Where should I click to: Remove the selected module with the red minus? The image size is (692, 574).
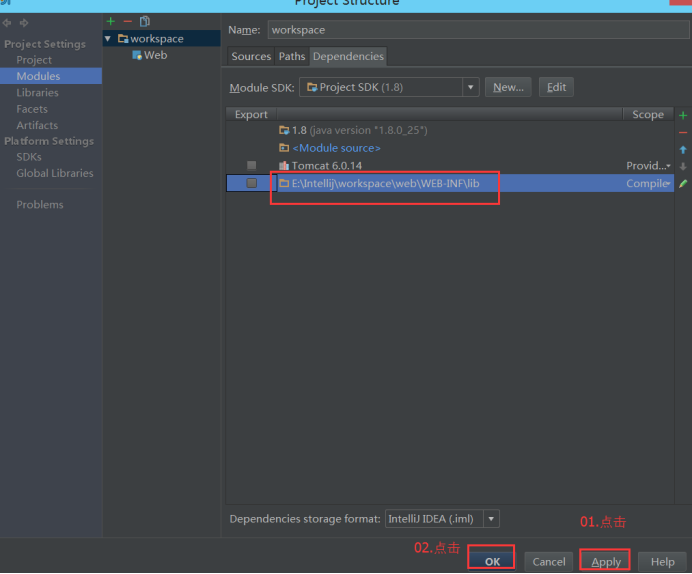click(128, 21)
